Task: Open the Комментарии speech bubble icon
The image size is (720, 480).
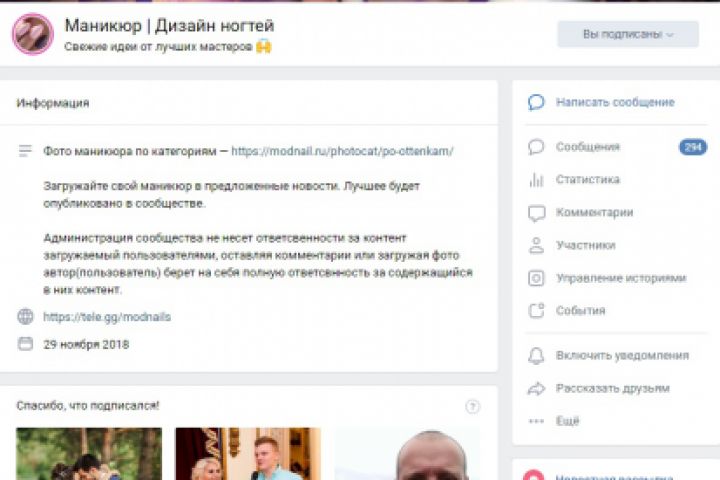Action: [536, 213]
